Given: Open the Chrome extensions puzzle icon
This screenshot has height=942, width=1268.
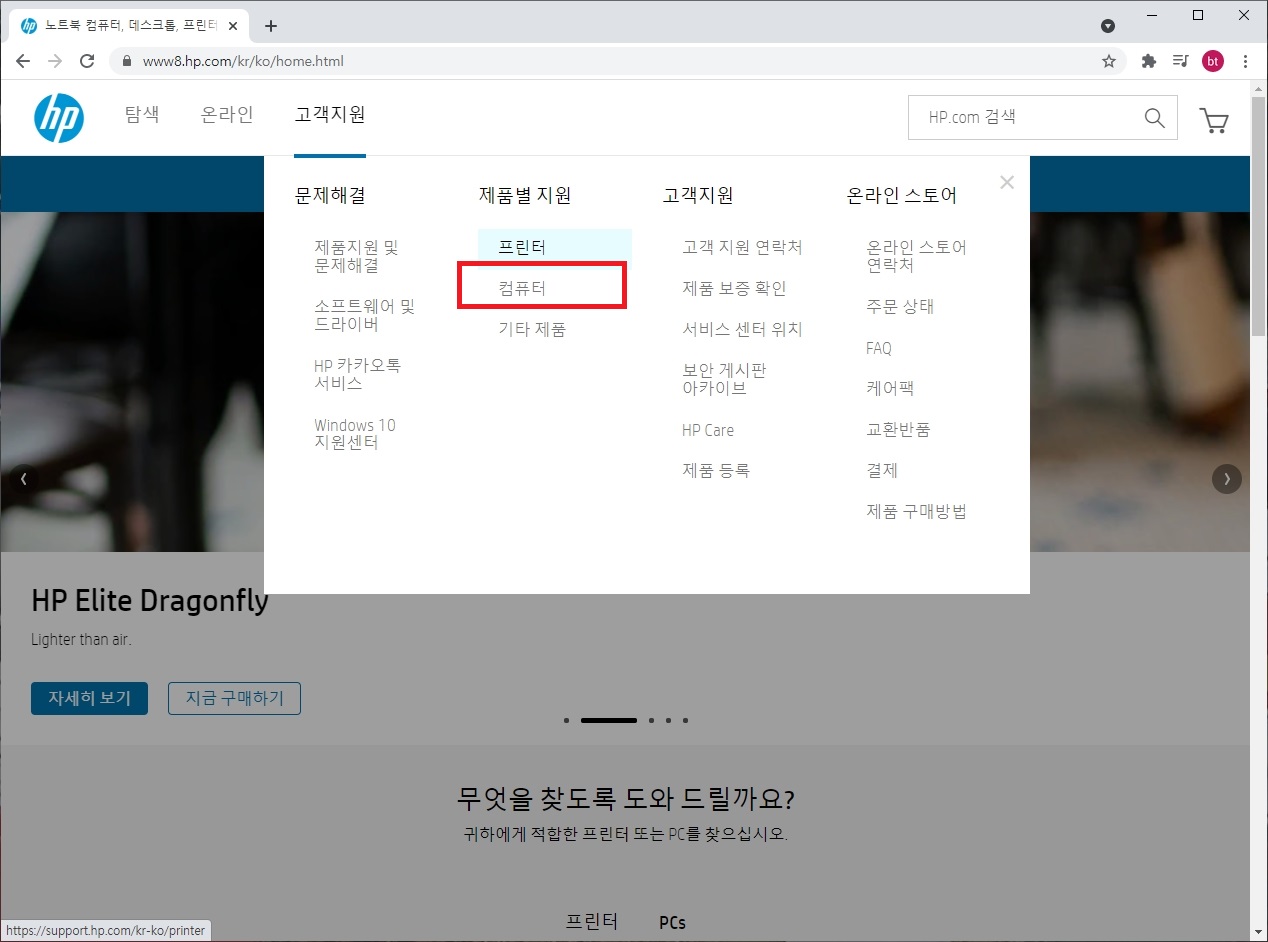Looking at the screenshot, I should point(1149,61).
